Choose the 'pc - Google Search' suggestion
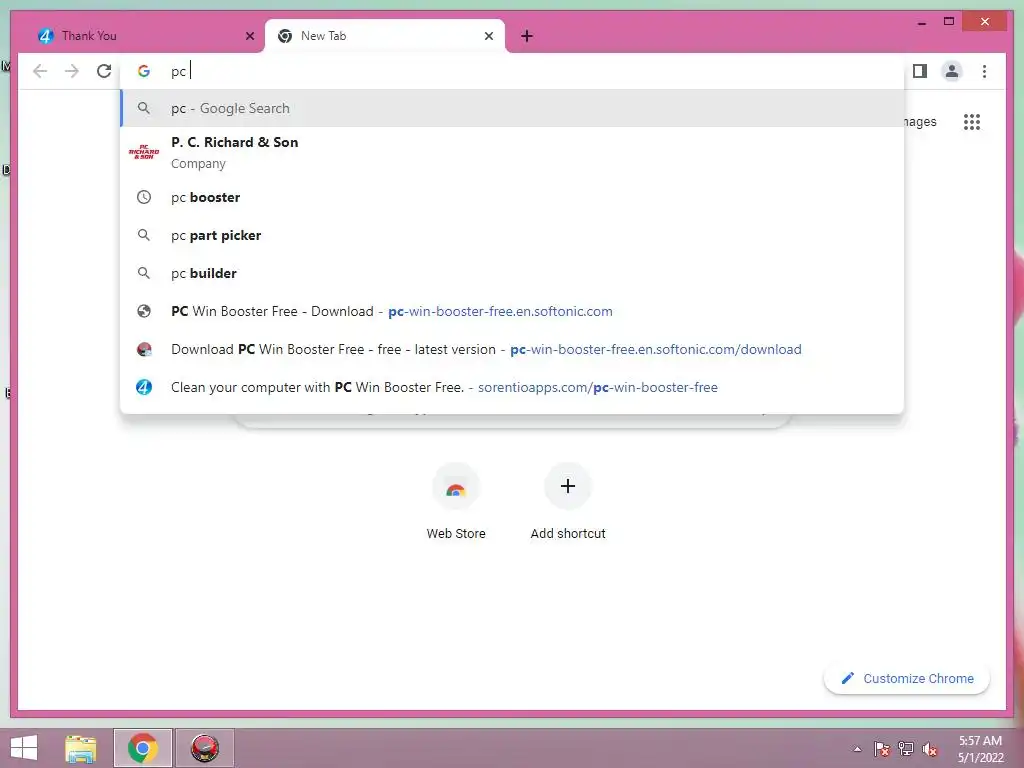The height and width of the screenshot is (768, 1024). 512,108
